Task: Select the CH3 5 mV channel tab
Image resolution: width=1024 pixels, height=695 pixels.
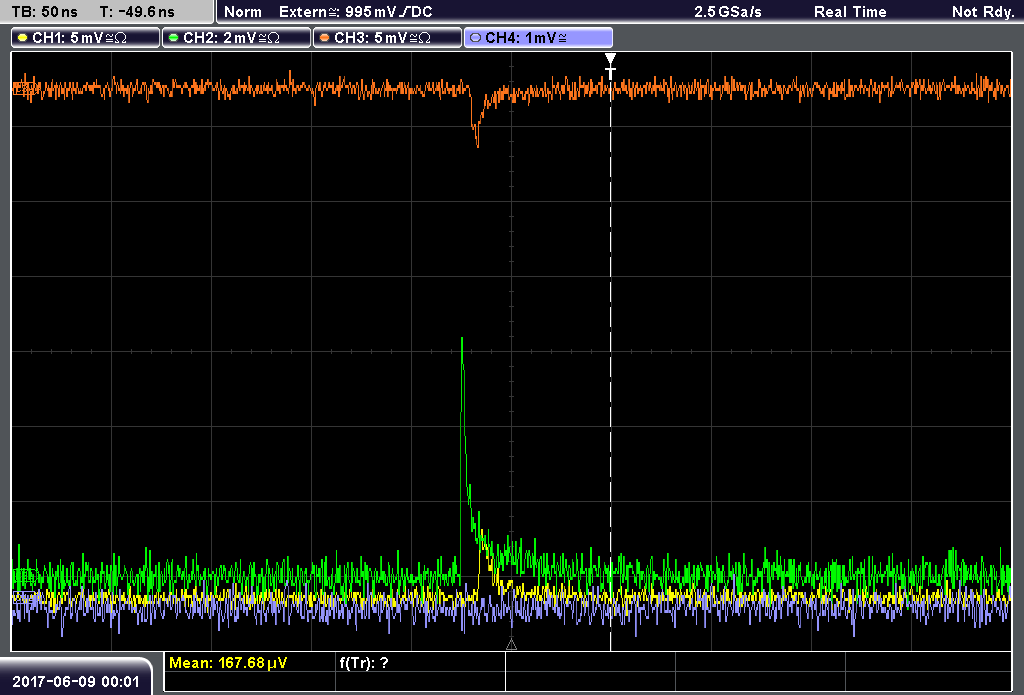Action: point(387,38)
